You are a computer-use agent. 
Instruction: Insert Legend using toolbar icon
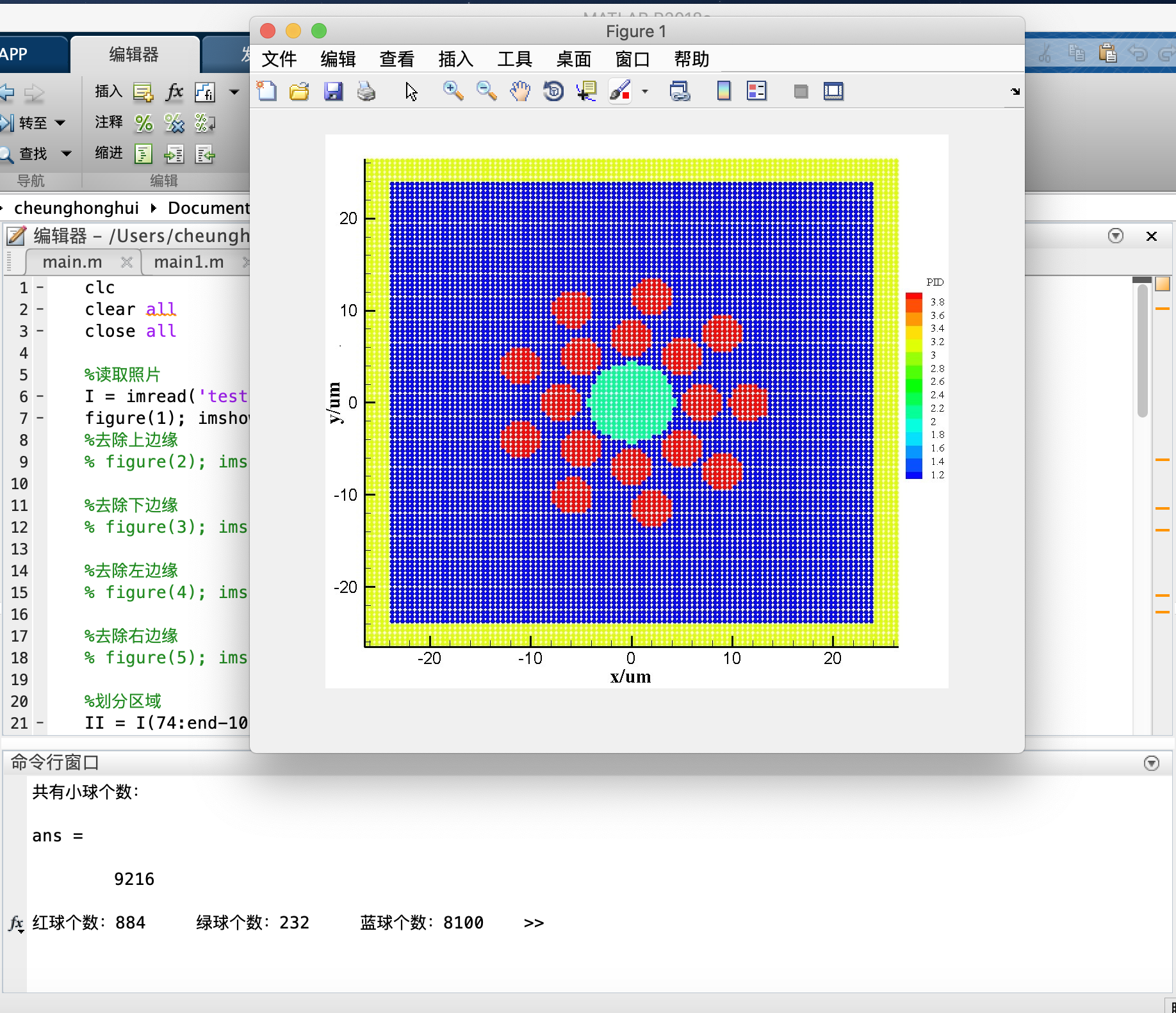(757, 92)
